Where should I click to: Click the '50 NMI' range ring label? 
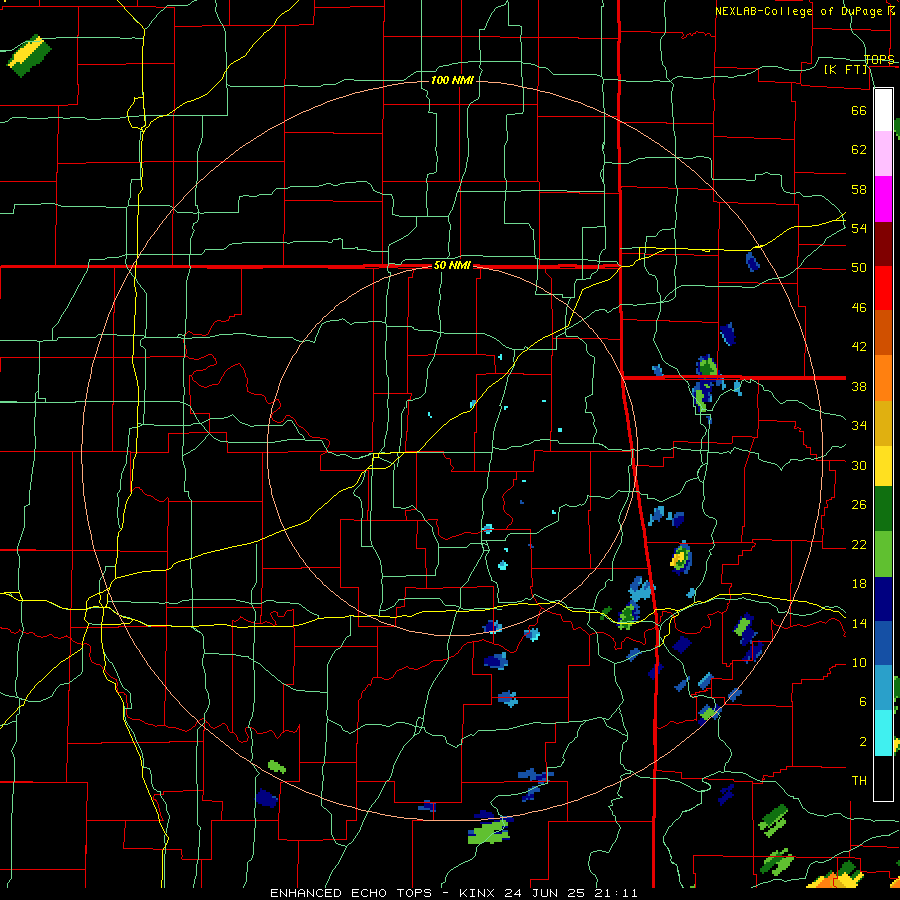tap(452, 265)
